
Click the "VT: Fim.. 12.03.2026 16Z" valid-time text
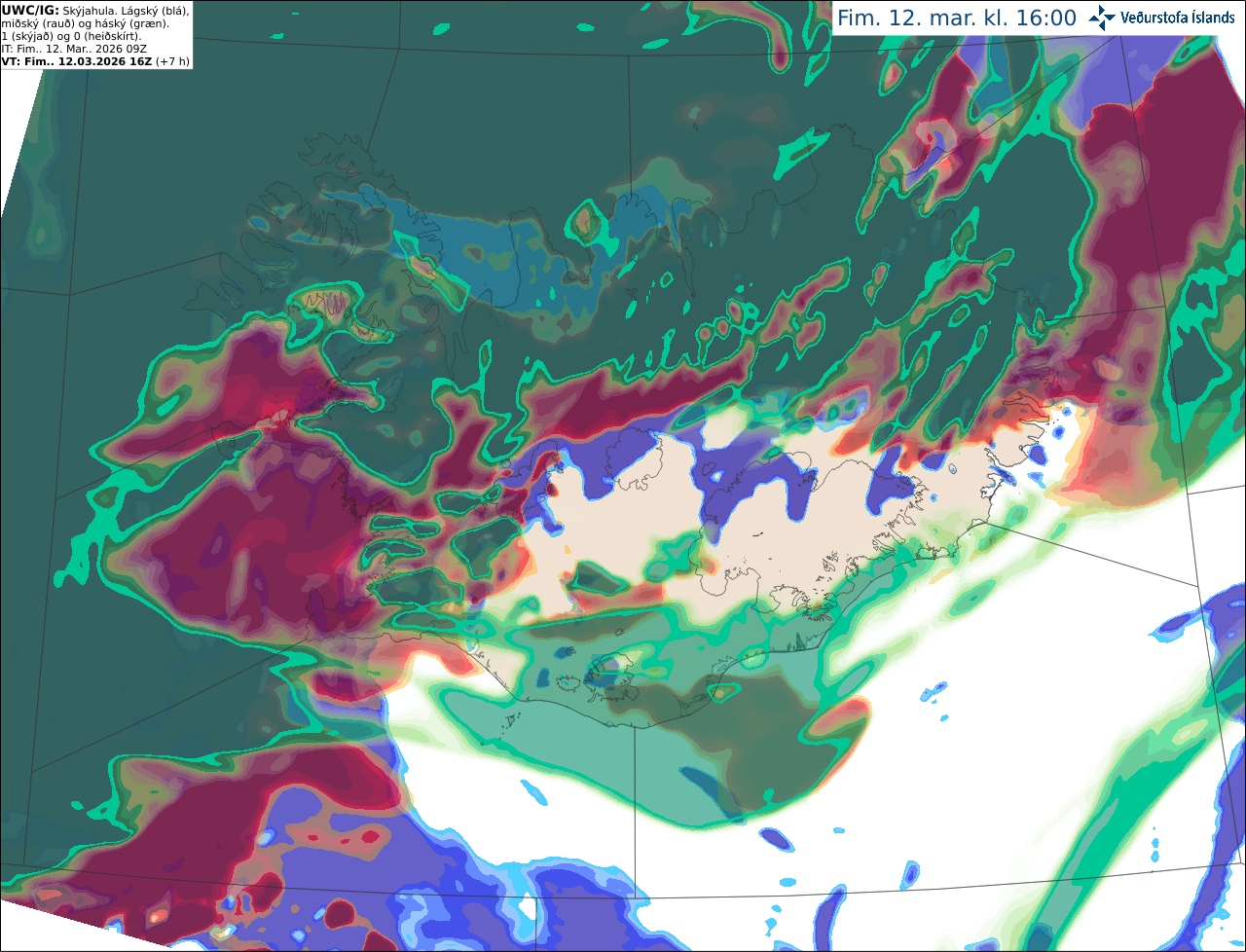point(76,60)
